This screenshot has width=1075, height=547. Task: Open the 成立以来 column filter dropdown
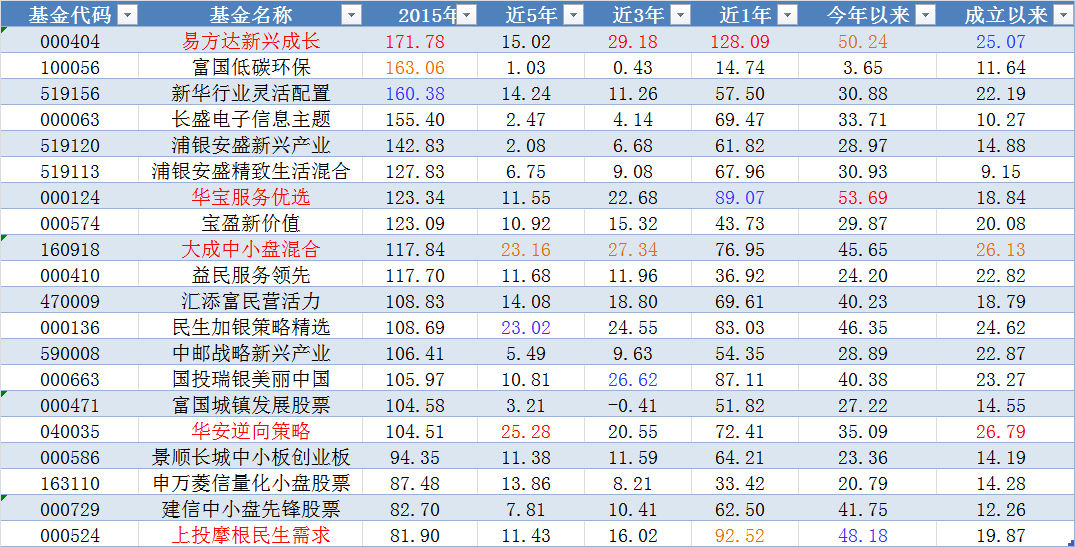1062,15
